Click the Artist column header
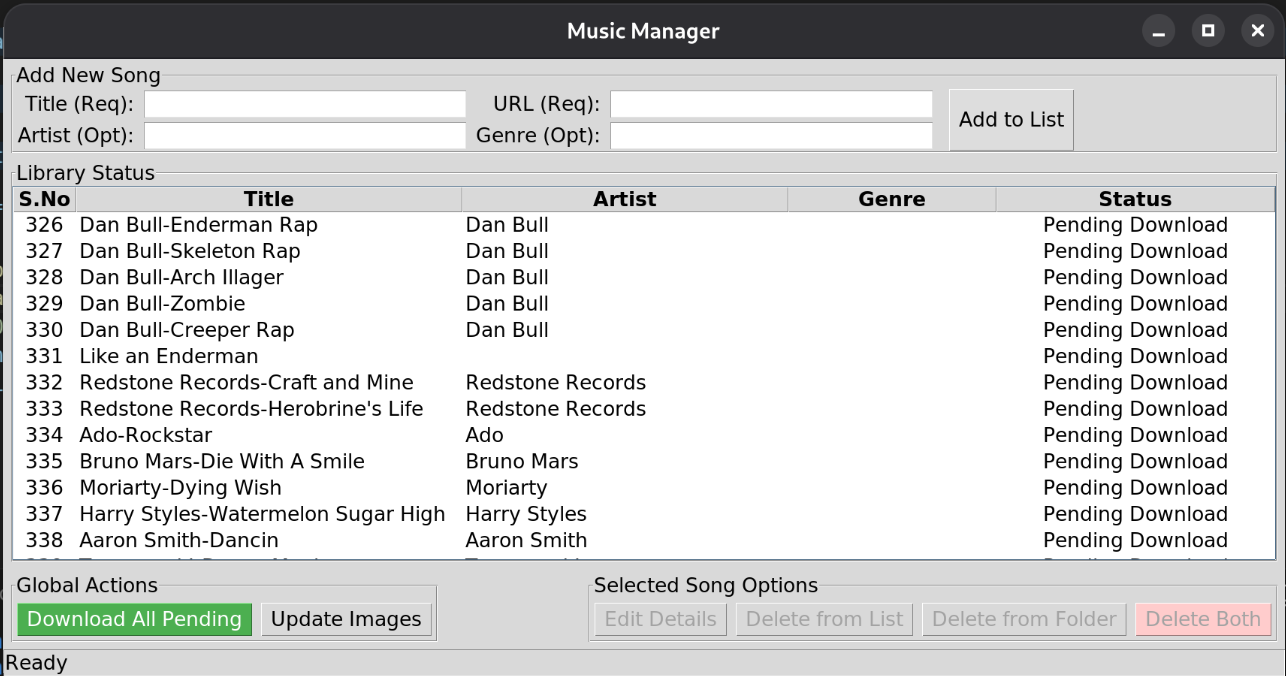1286x676 pixels. [x=624, y=199]
